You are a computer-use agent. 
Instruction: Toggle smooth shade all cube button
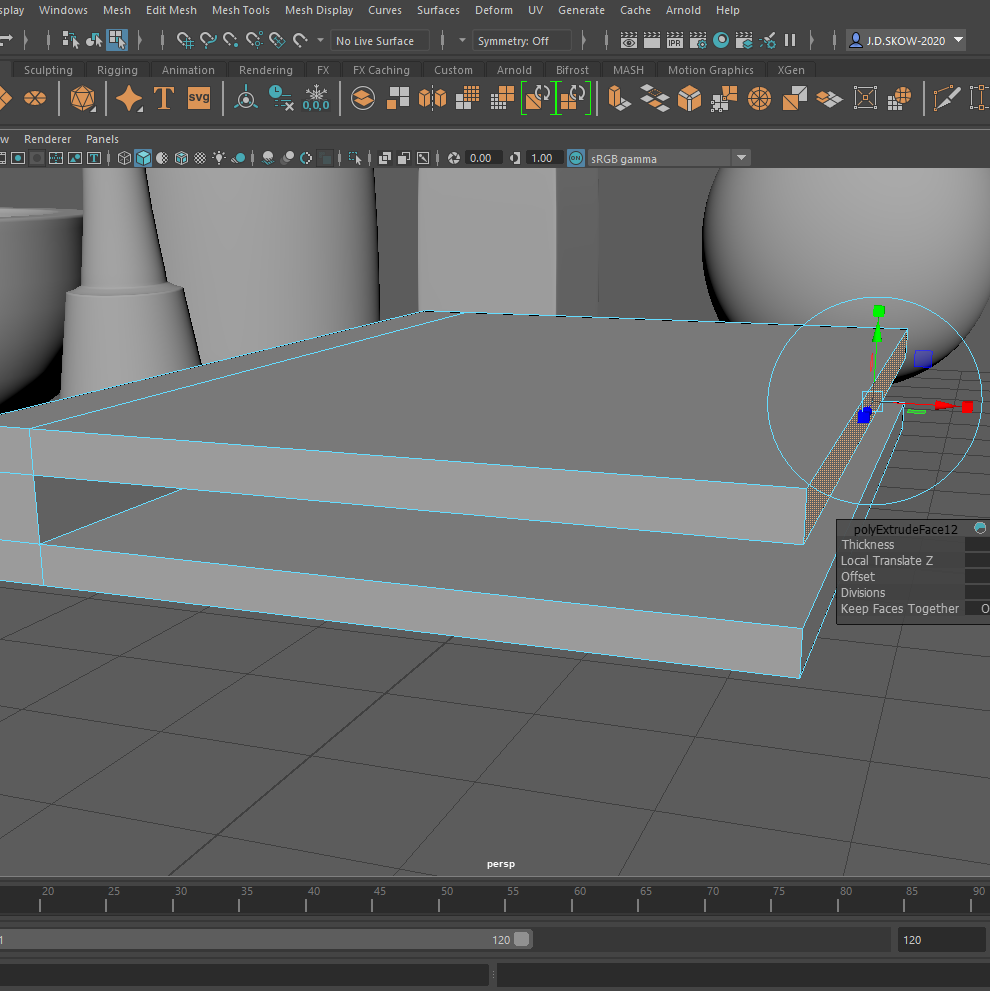tap(143, 158)
